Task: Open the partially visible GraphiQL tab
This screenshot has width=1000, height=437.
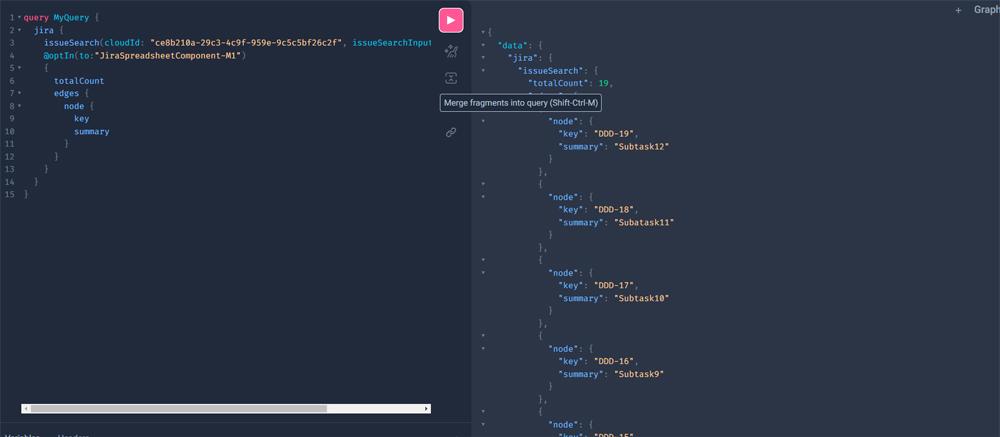Action: pos(987,10)
